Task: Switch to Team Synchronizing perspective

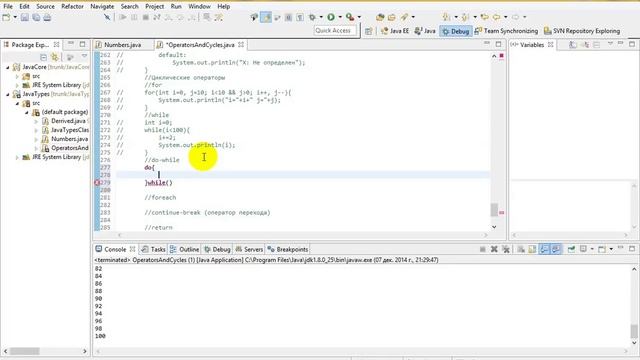Action: point(506,31)
